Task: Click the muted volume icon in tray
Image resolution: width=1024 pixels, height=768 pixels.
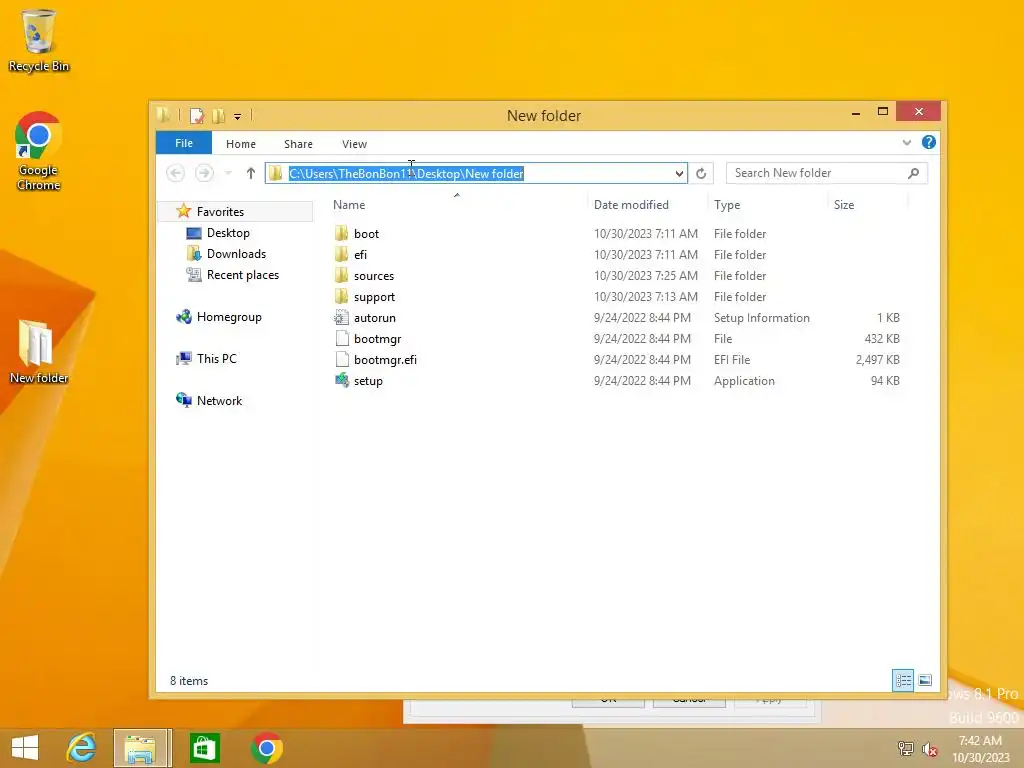Action: click(929, 749)
